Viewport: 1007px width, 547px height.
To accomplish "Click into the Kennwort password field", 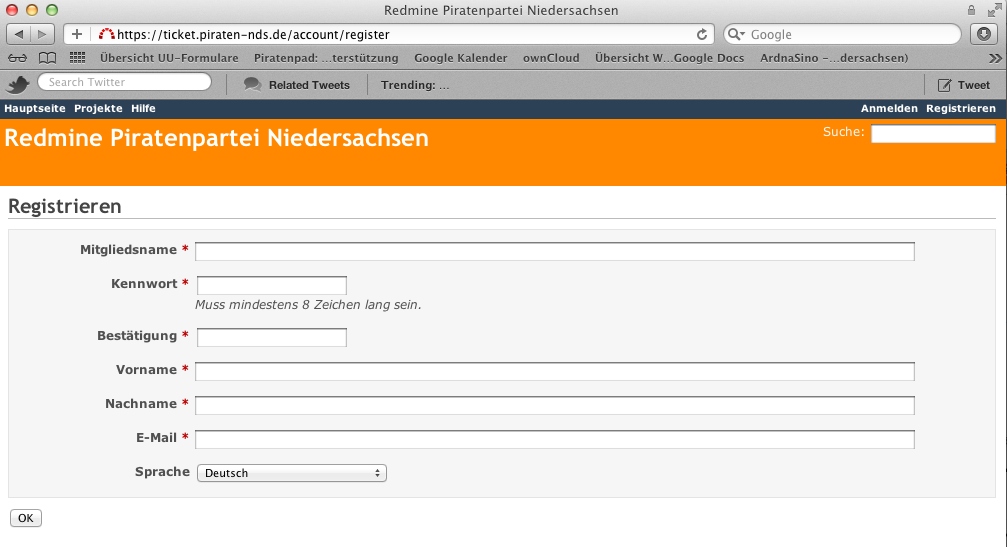I will point(272,285).
